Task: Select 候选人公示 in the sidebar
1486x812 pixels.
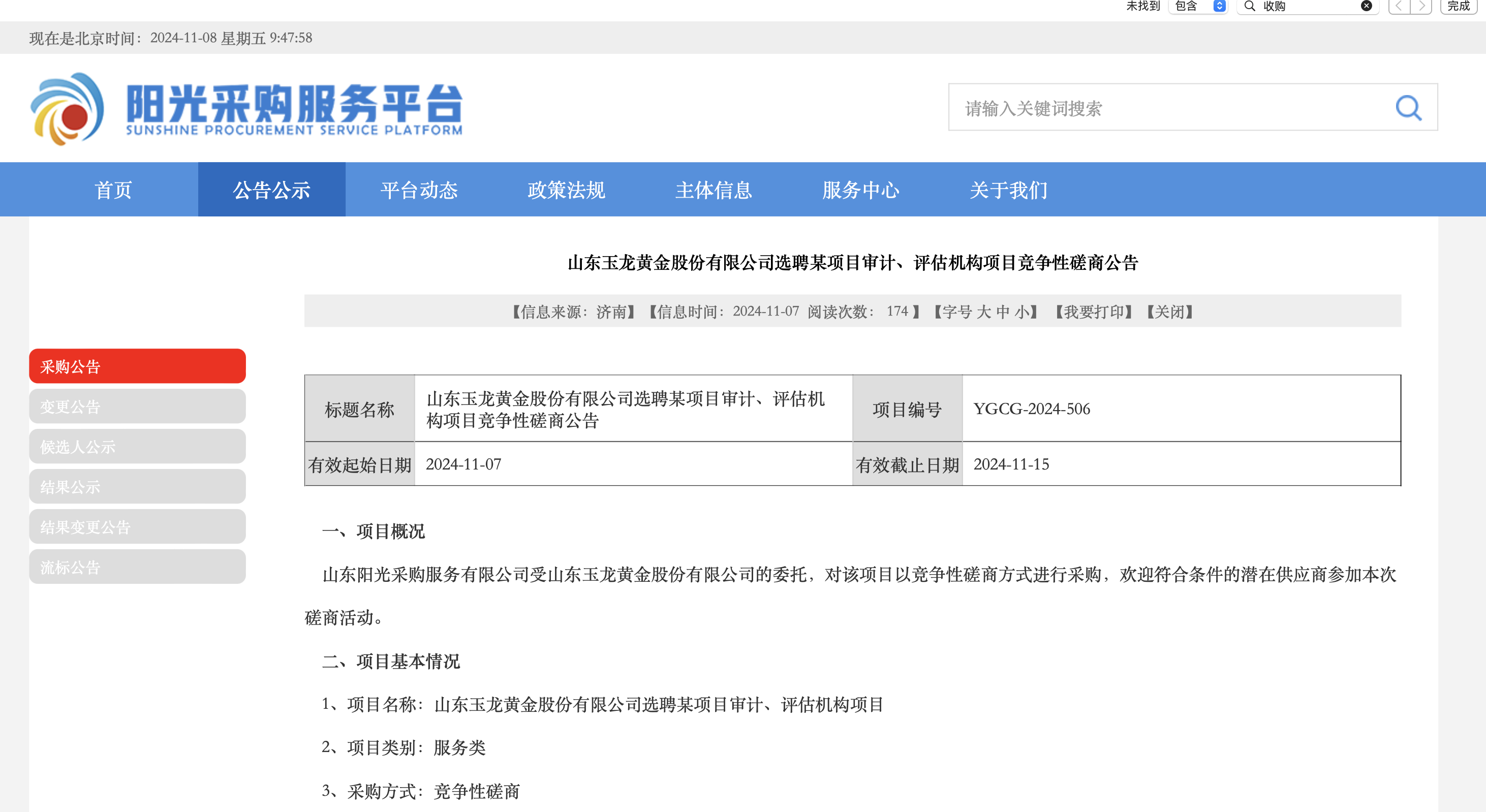Action: pyautogui.click(x=137, y=446)
